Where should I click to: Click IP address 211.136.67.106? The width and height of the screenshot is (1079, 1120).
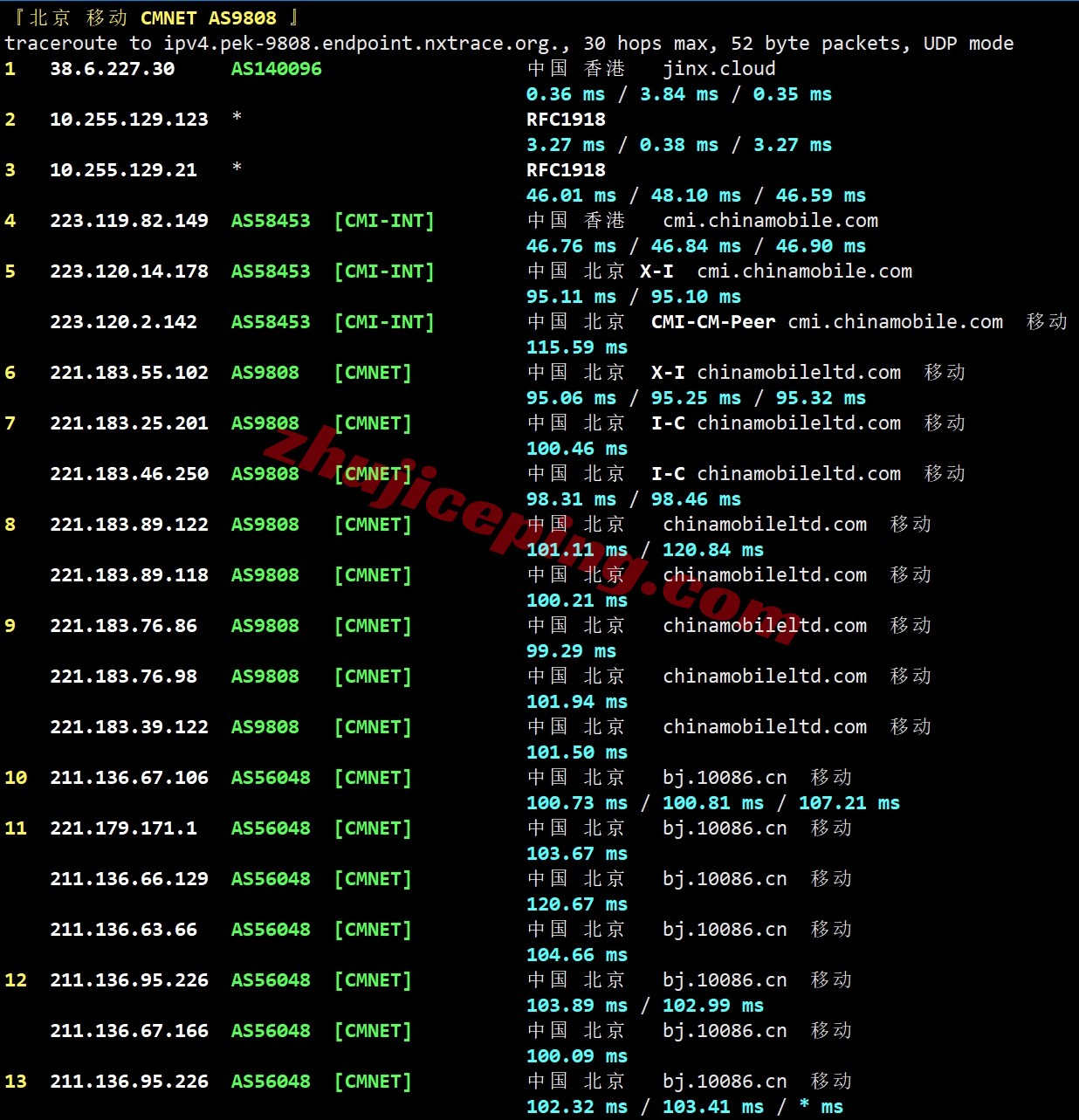(129, 778)
